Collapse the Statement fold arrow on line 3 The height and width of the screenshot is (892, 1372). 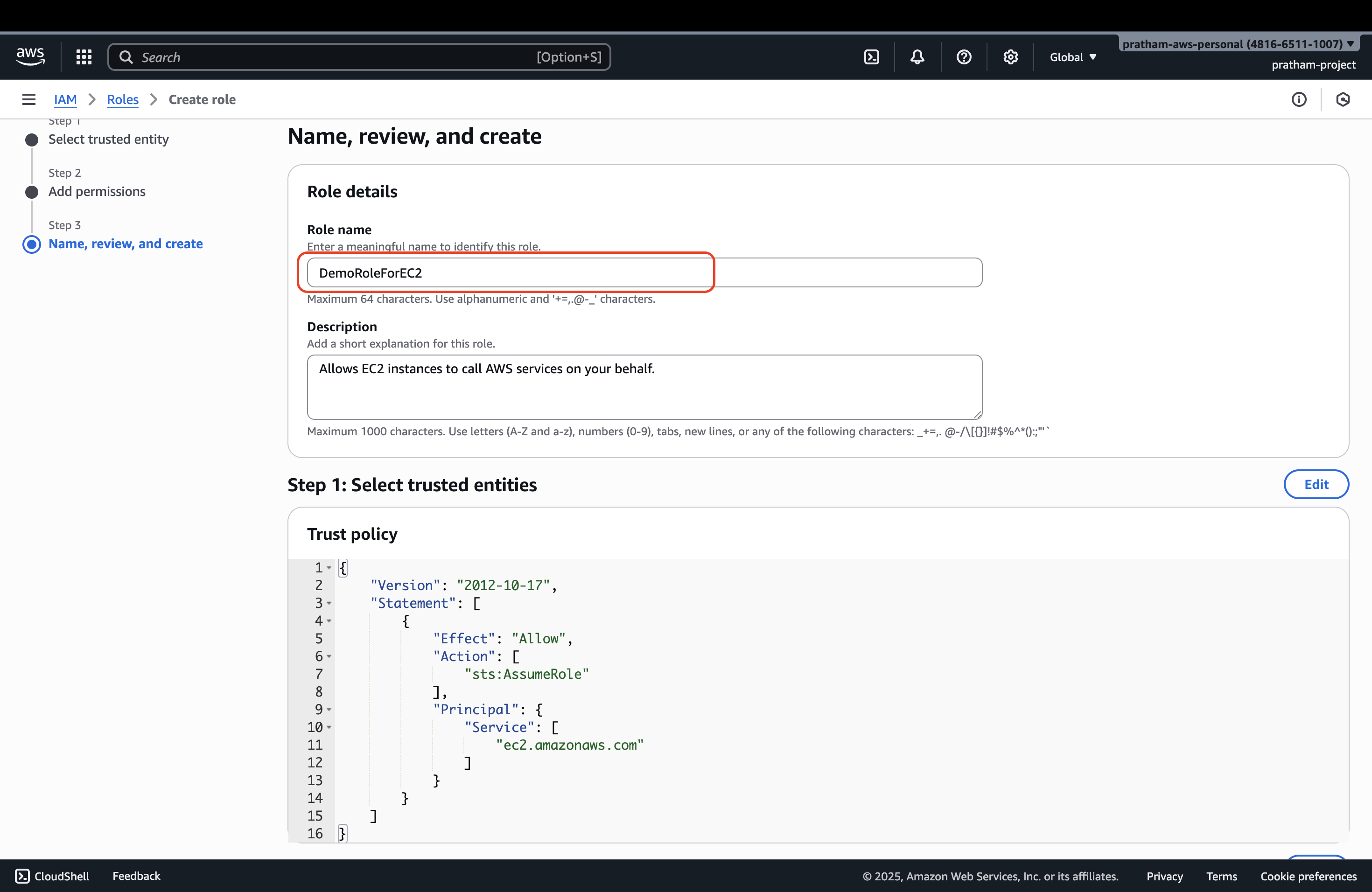point(329,603)
